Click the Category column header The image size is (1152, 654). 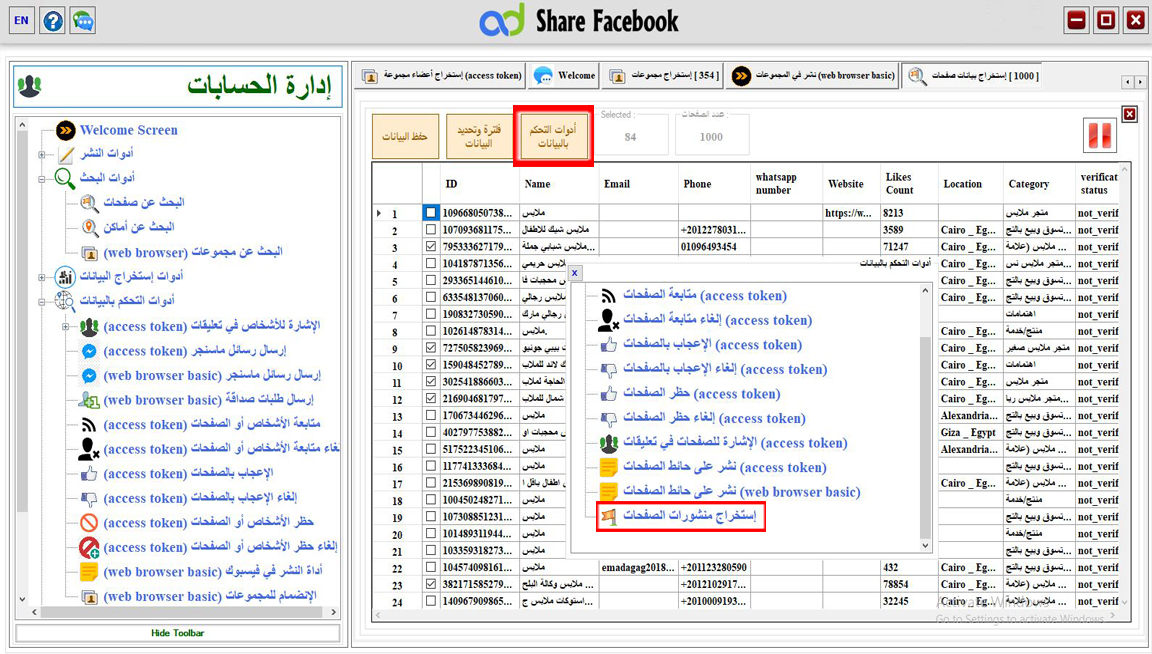pos(1039,184)
